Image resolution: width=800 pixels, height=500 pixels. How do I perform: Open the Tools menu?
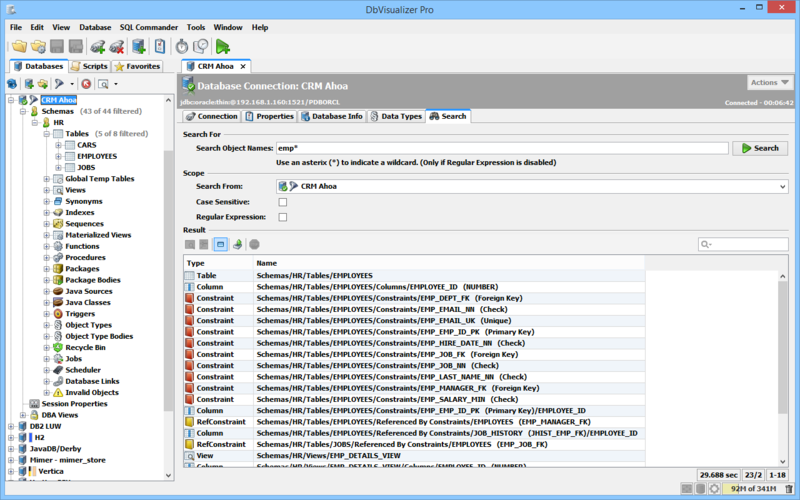[x=195, y=28]
